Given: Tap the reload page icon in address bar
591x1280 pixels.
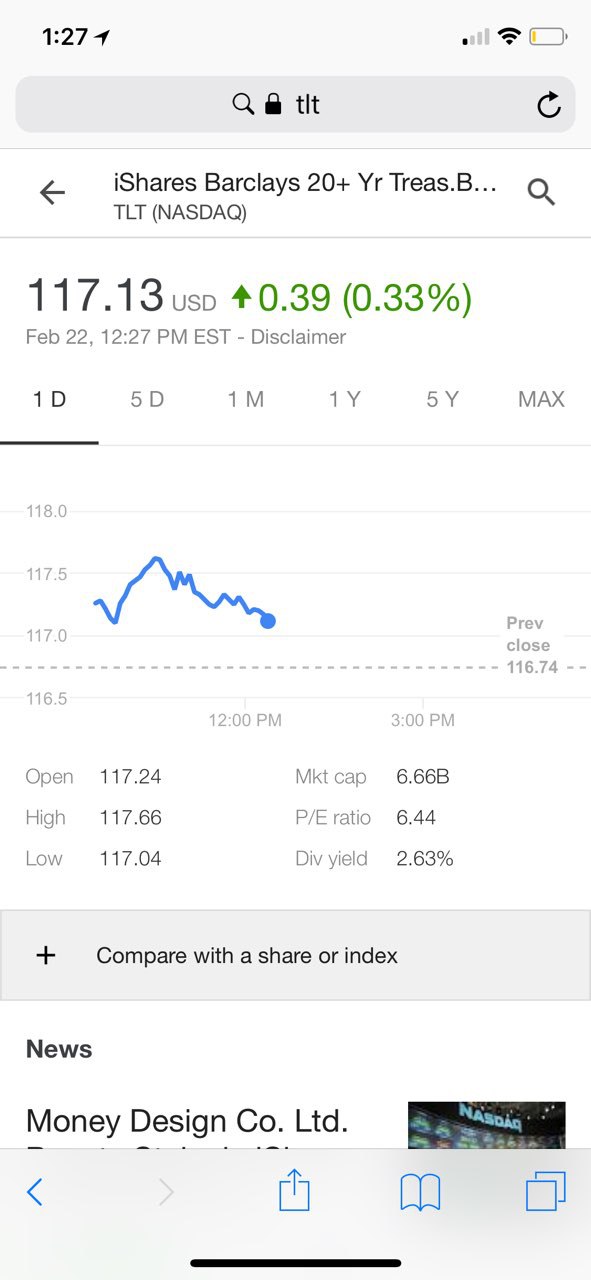Looking at the screenshot, I should [x=548, y=105].
